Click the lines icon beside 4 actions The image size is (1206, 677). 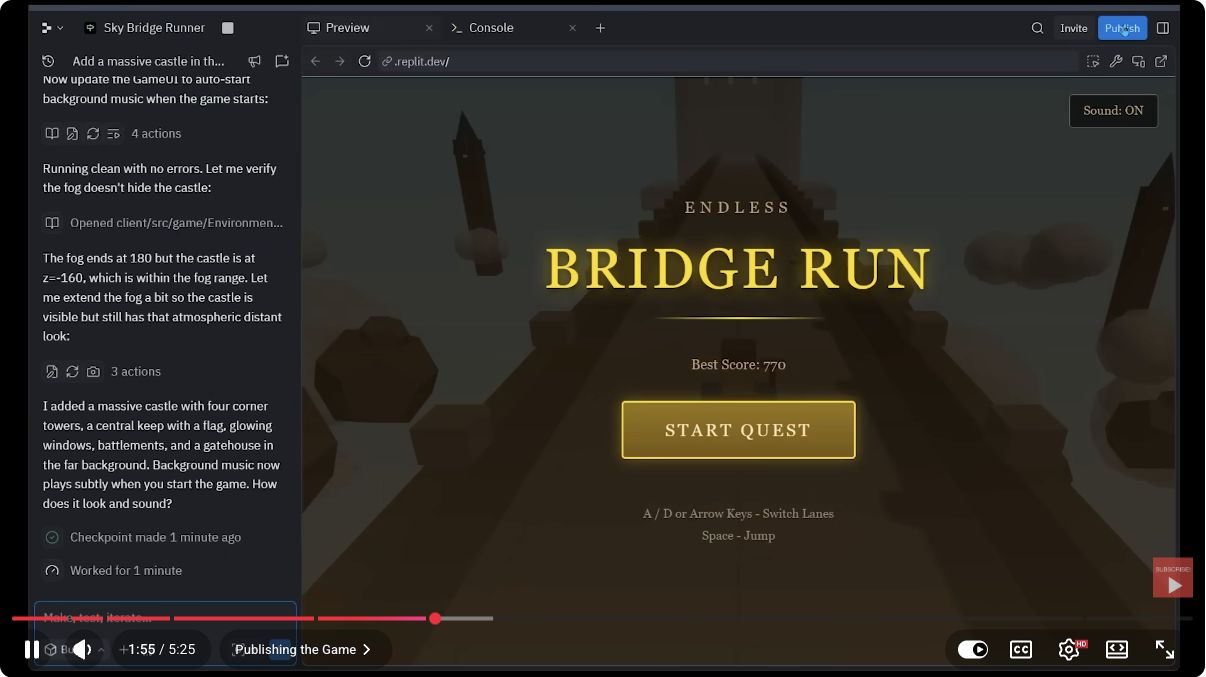click(x=113, y=133)
